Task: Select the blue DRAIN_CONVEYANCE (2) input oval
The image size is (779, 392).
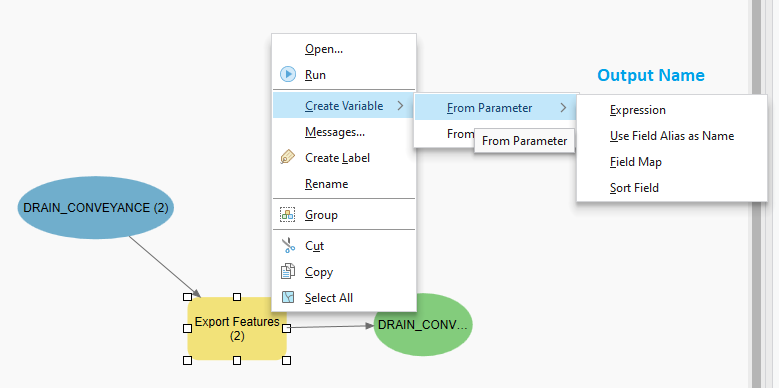Action: (95, 207)
